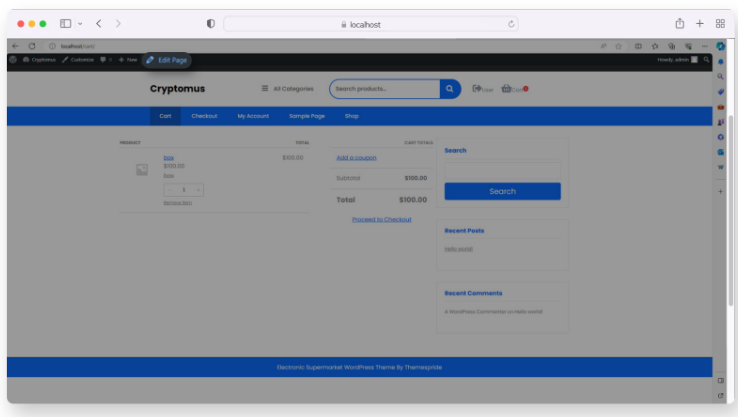The height and width of the screenshot is (417, 738).
Task: Open the shopping cart basket icon
Action: pos(507,89)
